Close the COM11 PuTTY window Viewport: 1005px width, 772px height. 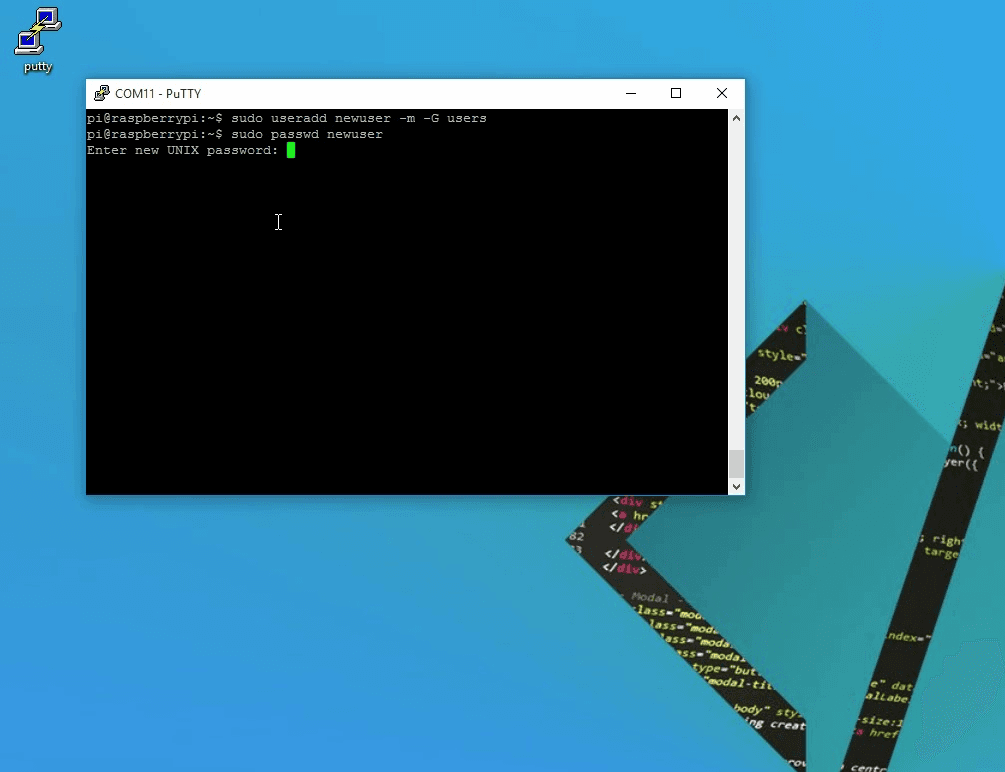click(x=721, y=94)
